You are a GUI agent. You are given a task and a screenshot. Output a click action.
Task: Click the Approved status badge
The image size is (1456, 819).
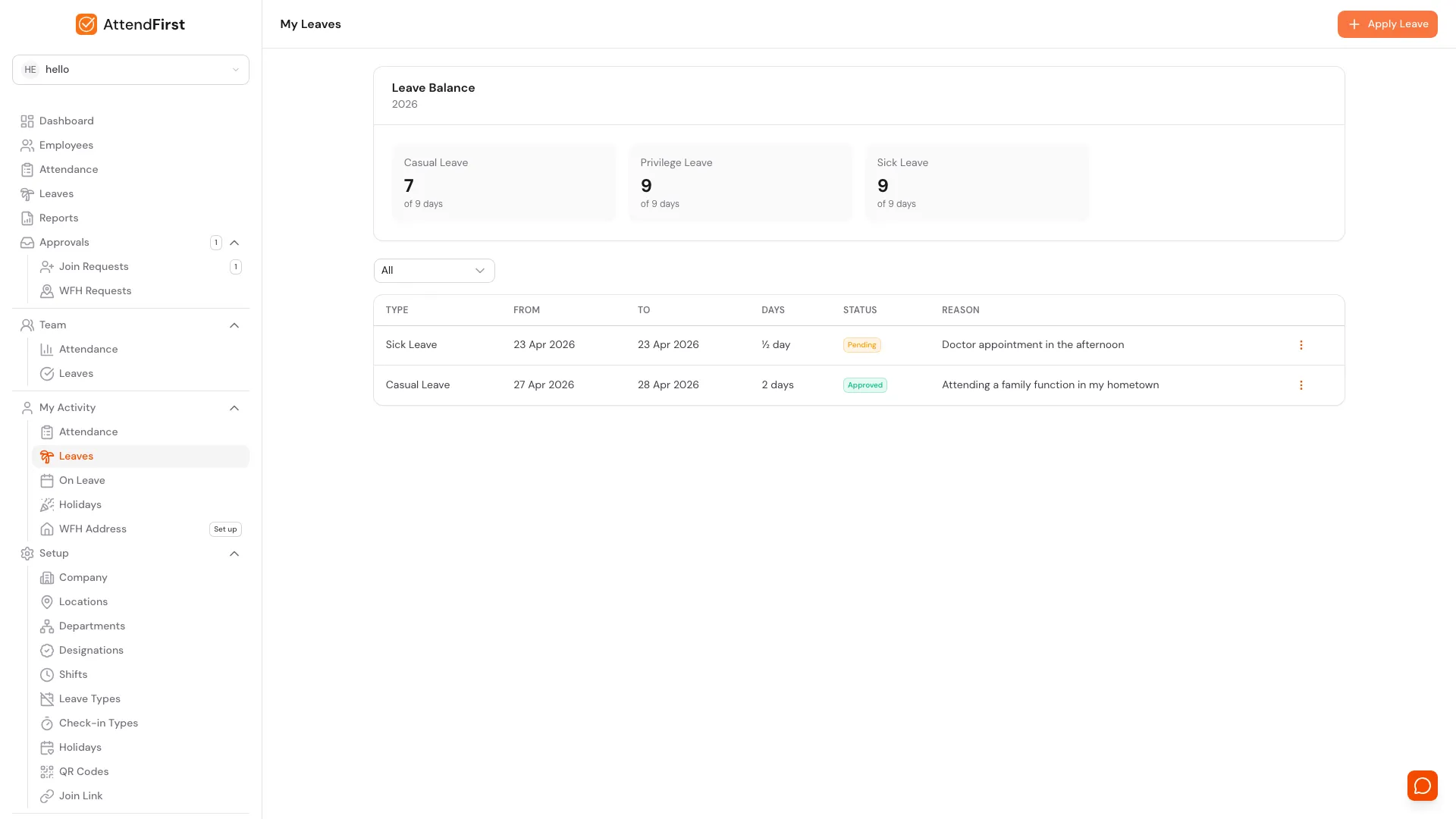pos(865,385)
